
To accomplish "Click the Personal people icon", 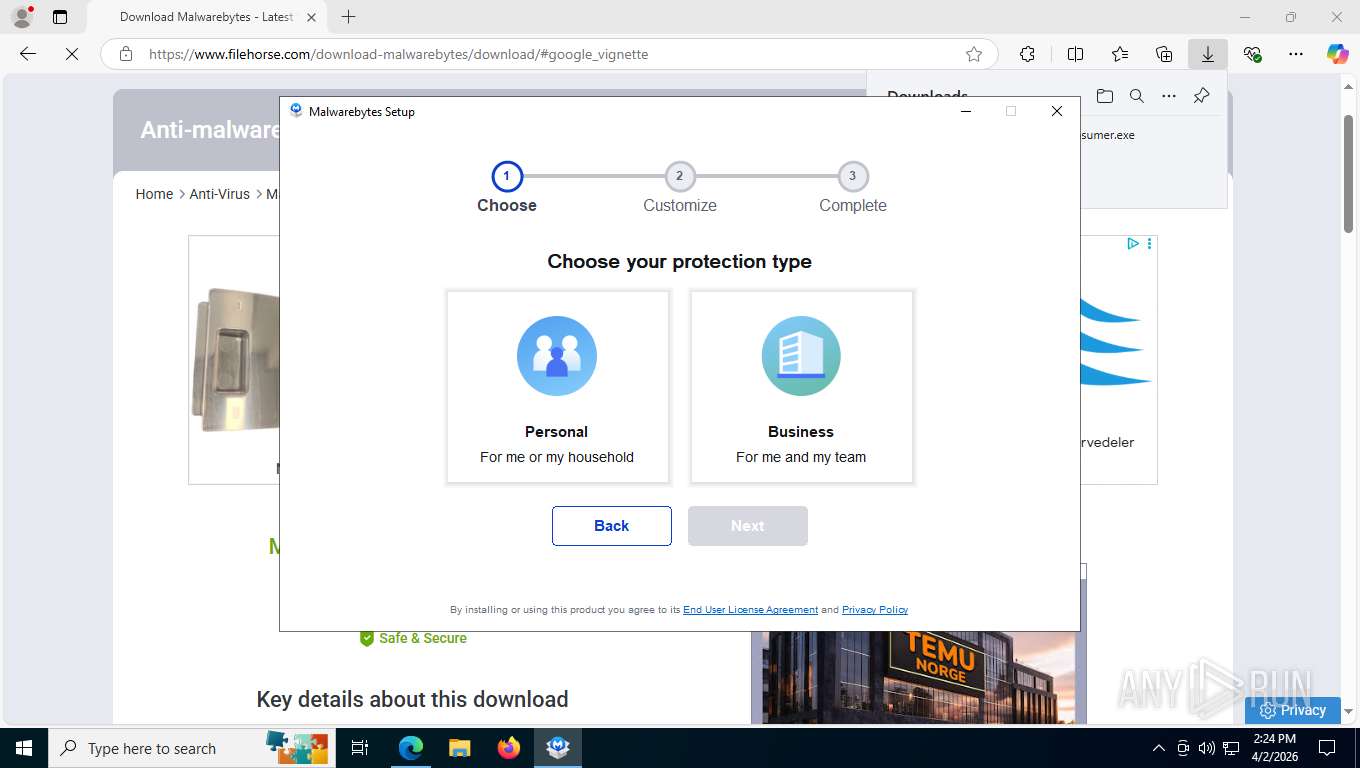I will coord(557,356).
